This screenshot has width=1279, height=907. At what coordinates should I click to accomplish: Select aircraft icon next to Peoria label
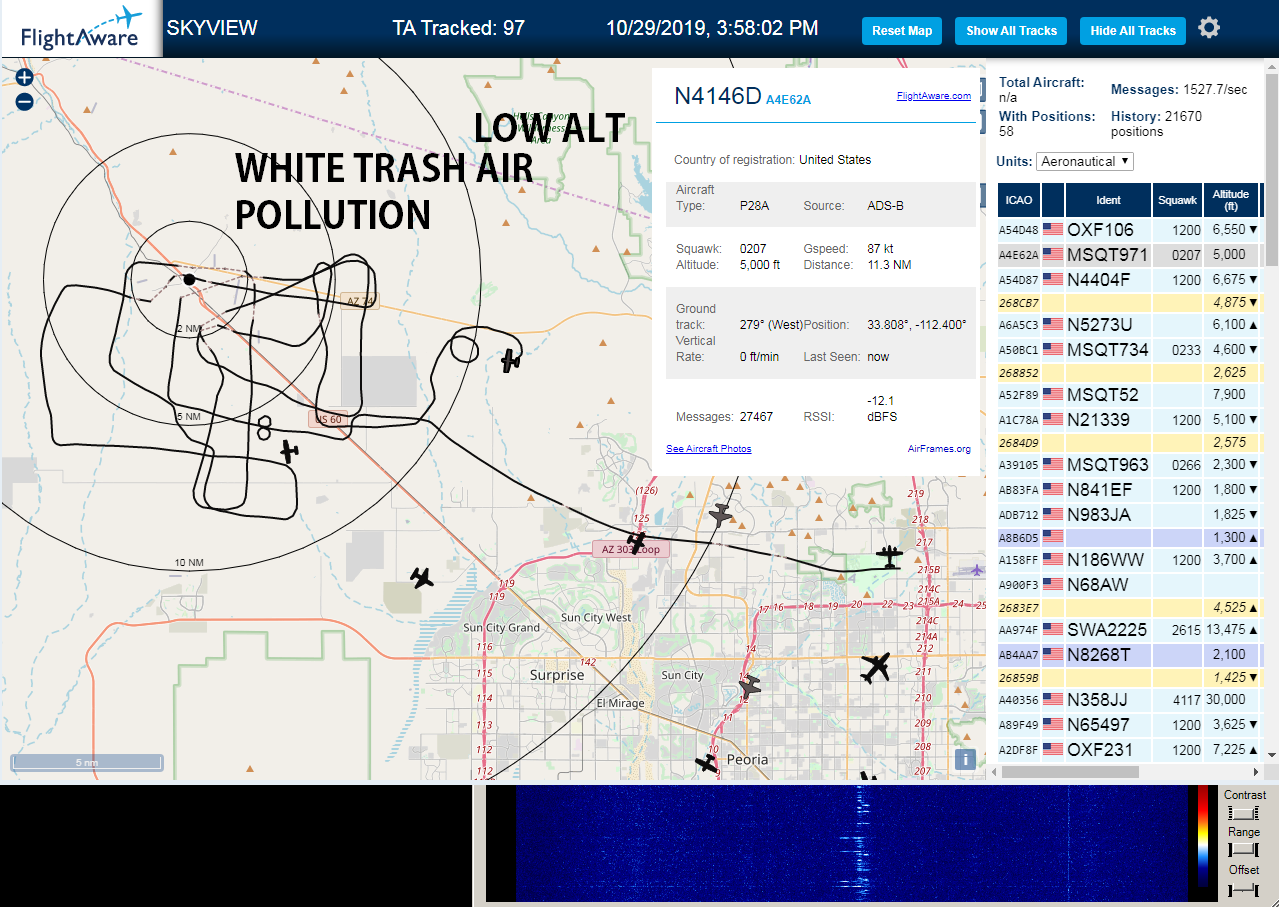(707, 763)
